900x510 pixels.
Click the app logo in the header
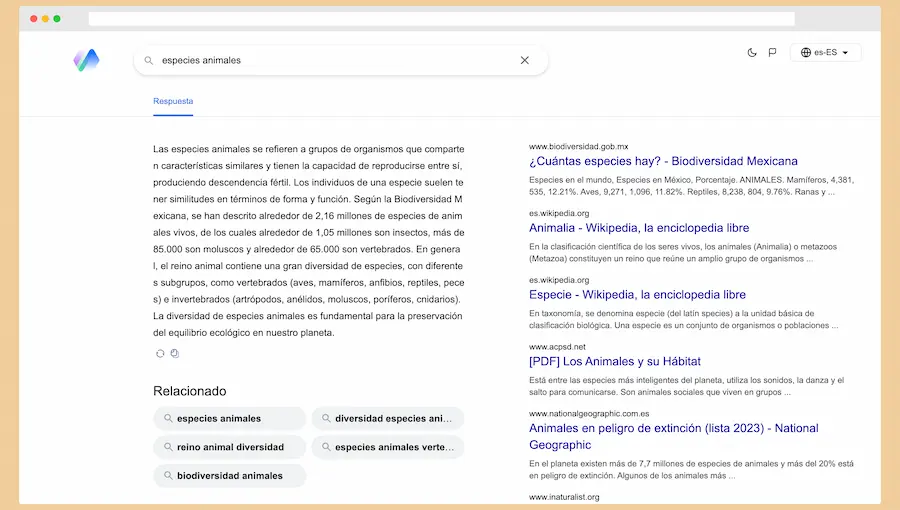pos(86,60)
